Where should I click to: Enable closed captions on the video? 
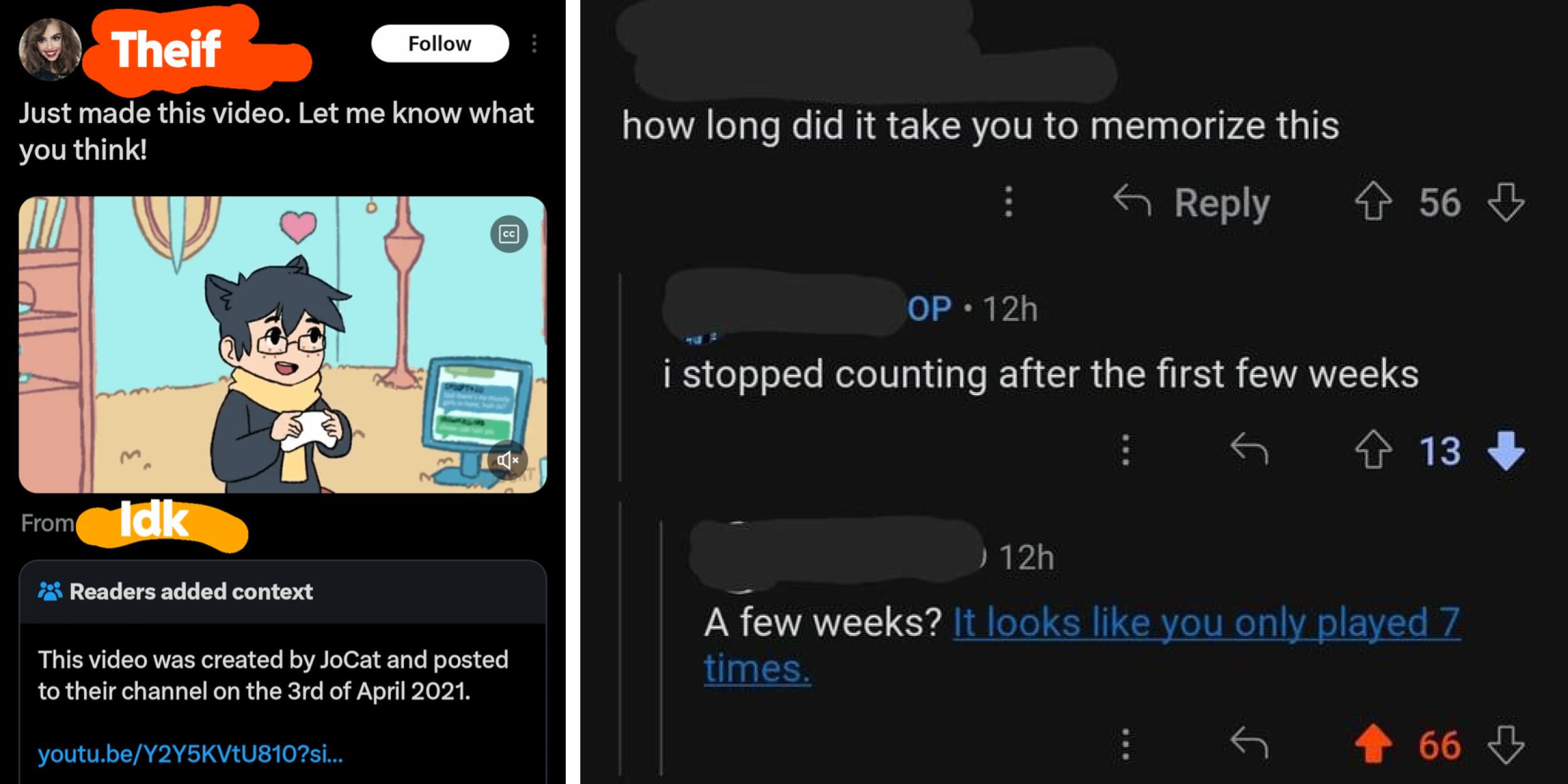[509, 233]
